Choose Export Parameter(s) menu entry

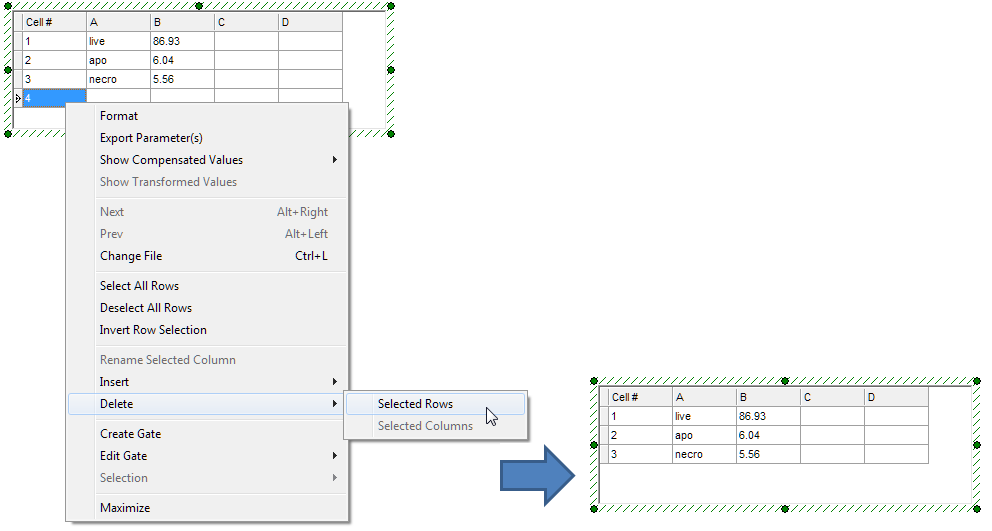click(151, 138)
